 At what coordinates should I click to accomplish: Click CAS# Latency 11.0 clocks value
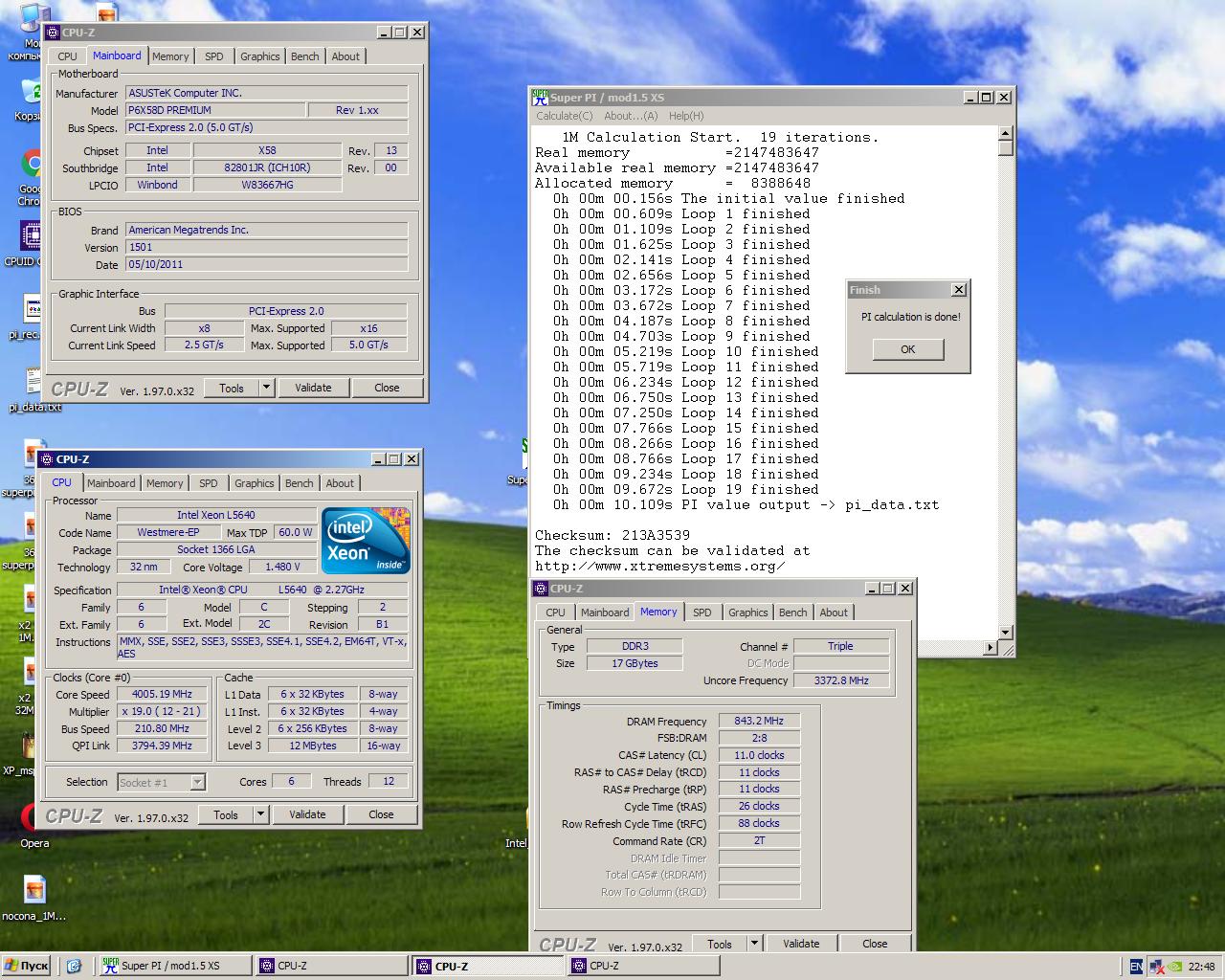[759, 755]
